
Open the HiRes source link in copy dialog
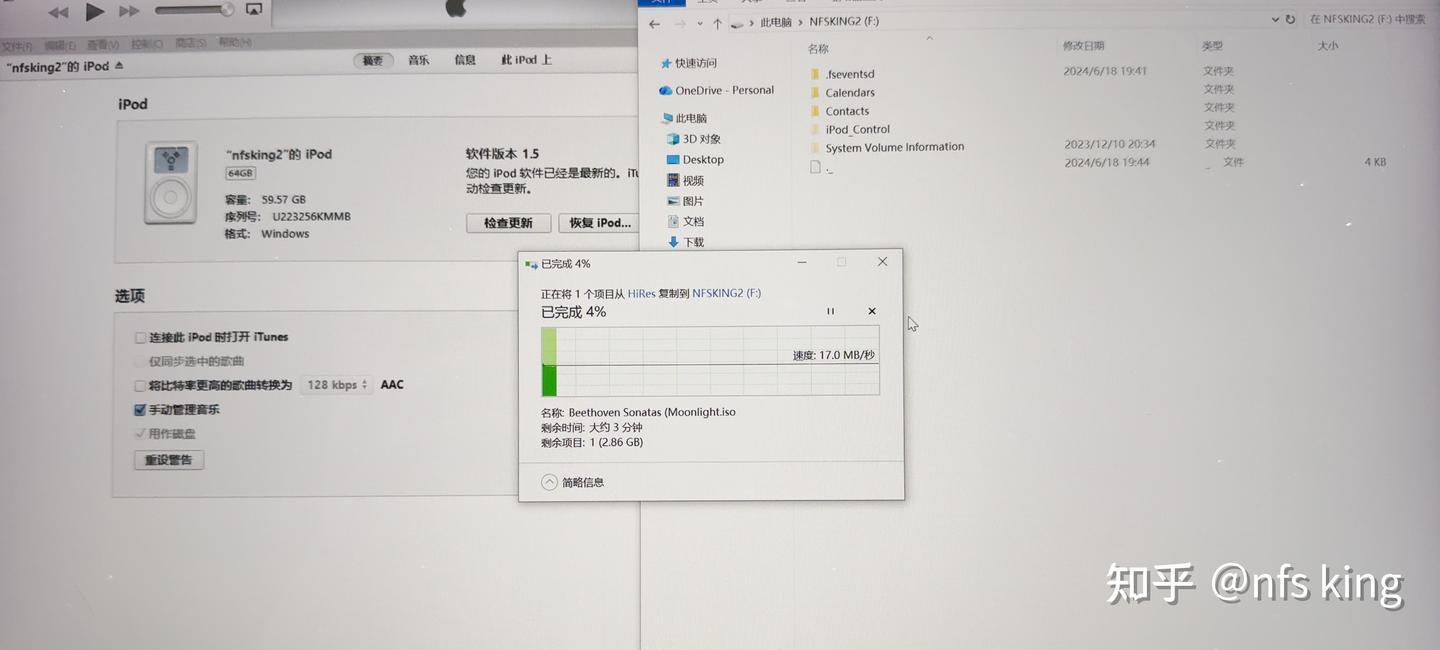pos(641,294)
